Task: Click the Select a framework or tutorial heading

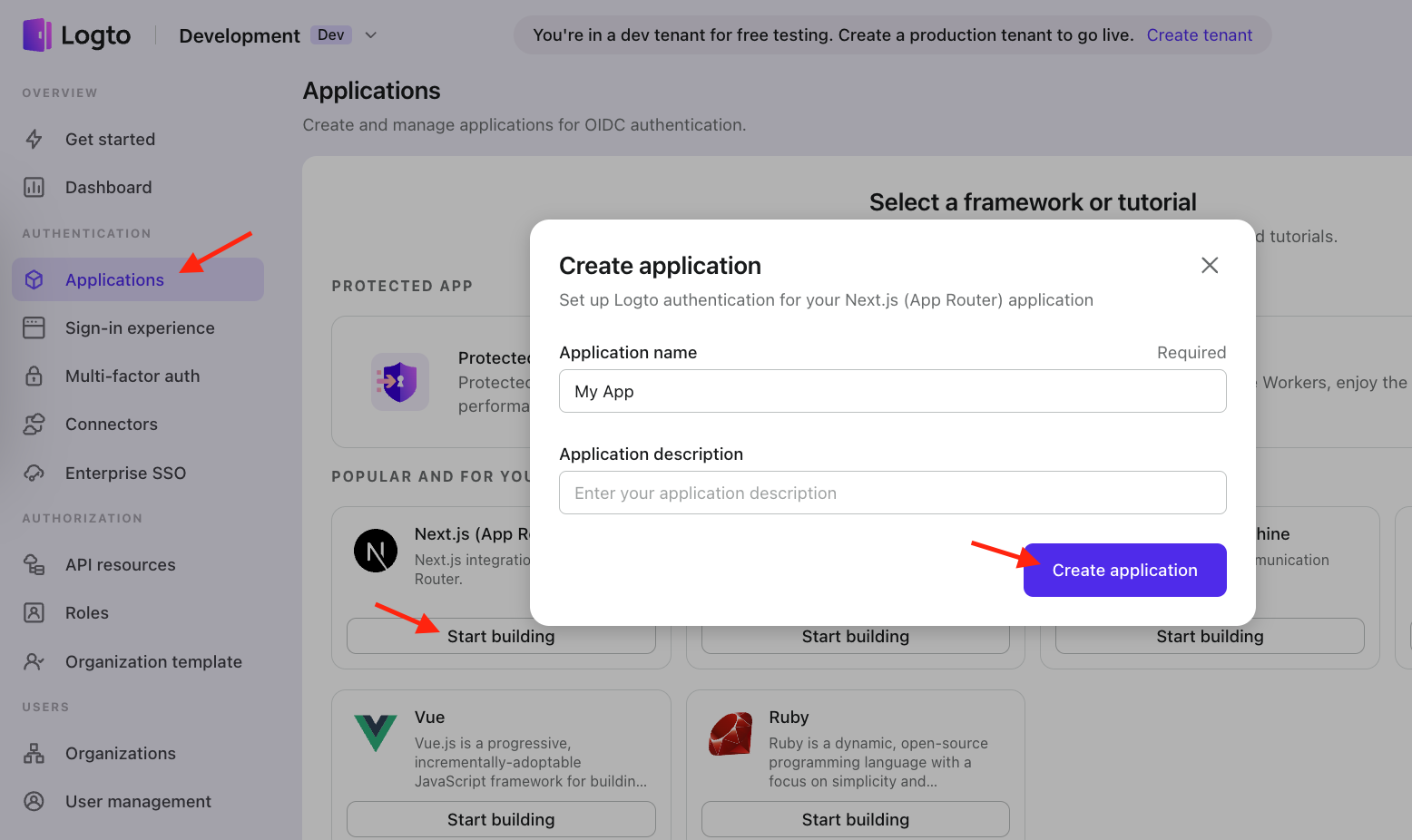Action: [1033, 201]
